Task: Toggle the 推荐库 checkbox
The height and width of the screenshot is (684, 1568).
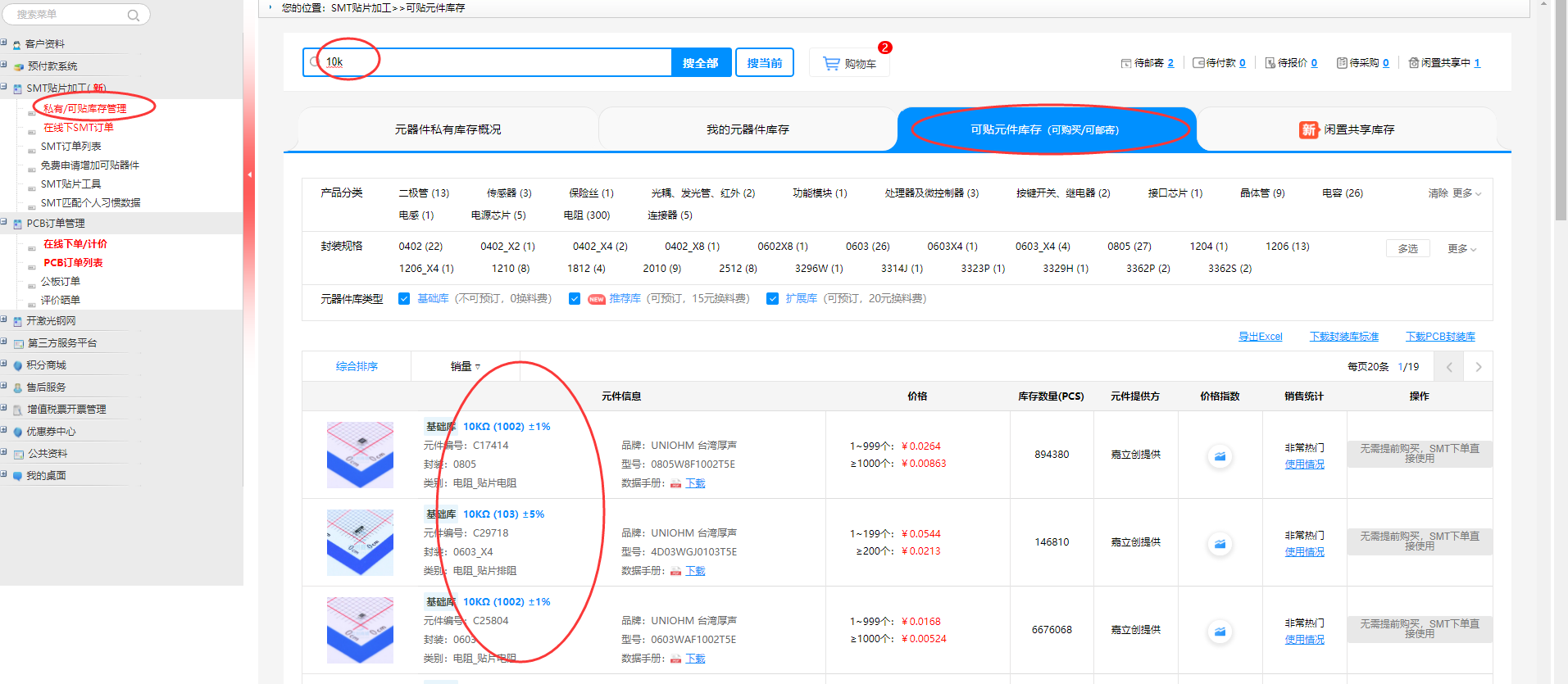Action: click(575, 299)
